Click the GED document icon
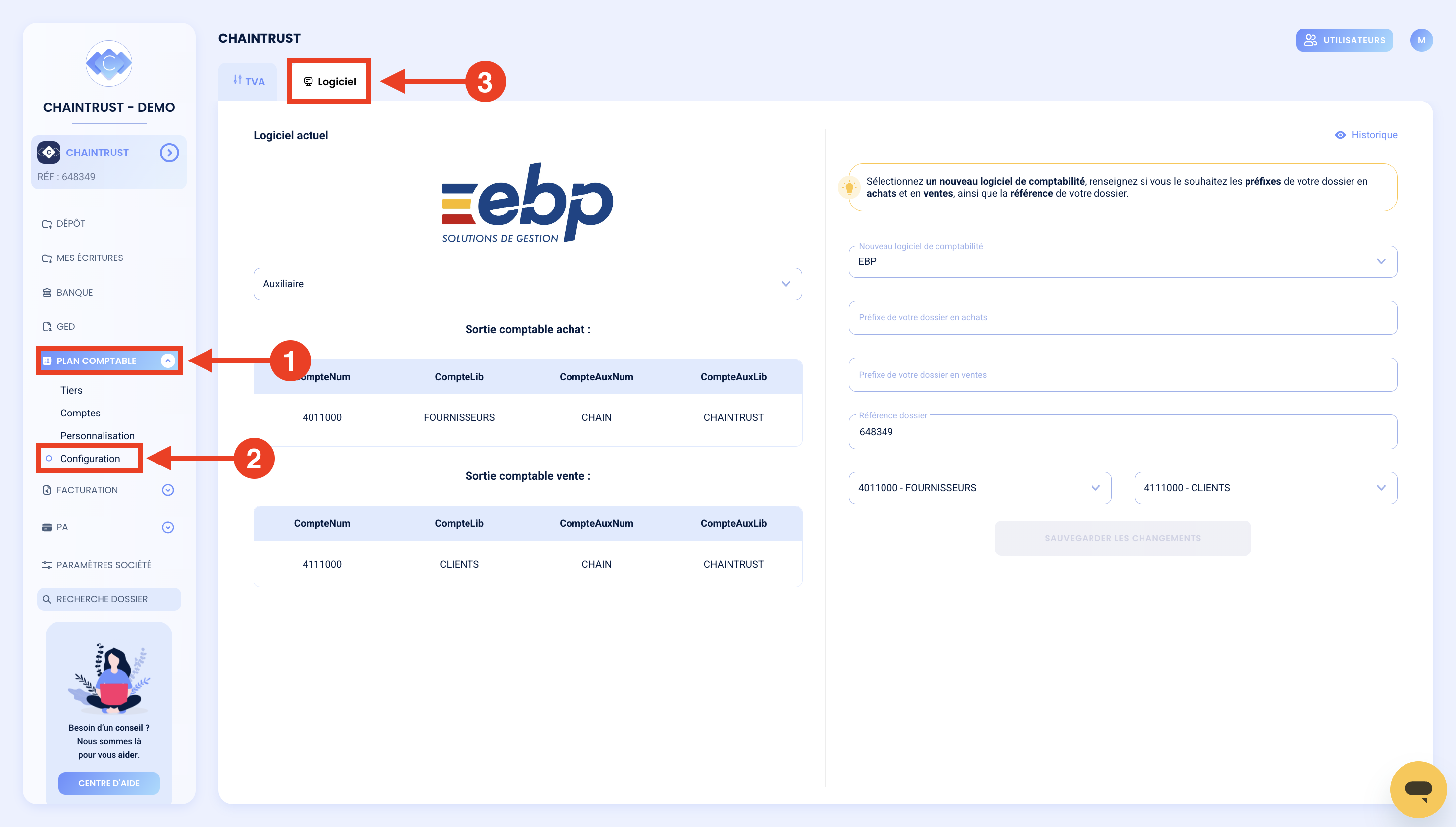Image resolution: width=1456 pixels, height=827 pixels. [x=47, y=327]
